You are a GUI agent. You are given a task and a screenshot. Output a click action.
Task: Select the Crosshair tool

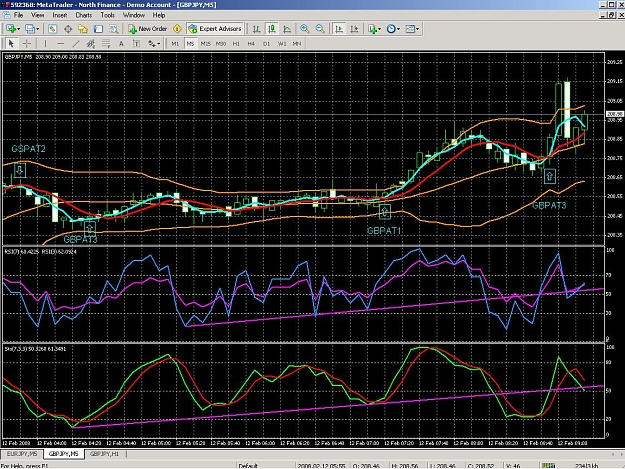tap(27, 43)
